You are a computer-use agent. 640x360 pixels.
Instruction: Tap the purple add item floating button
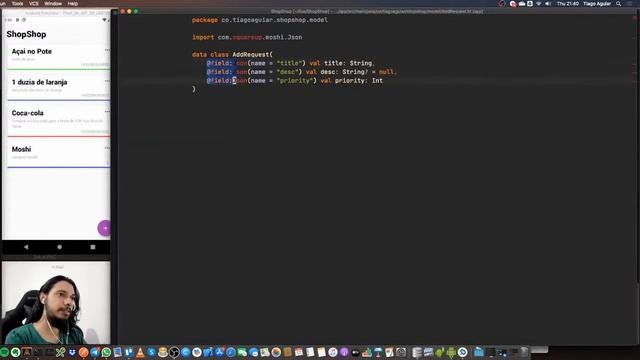104,228
